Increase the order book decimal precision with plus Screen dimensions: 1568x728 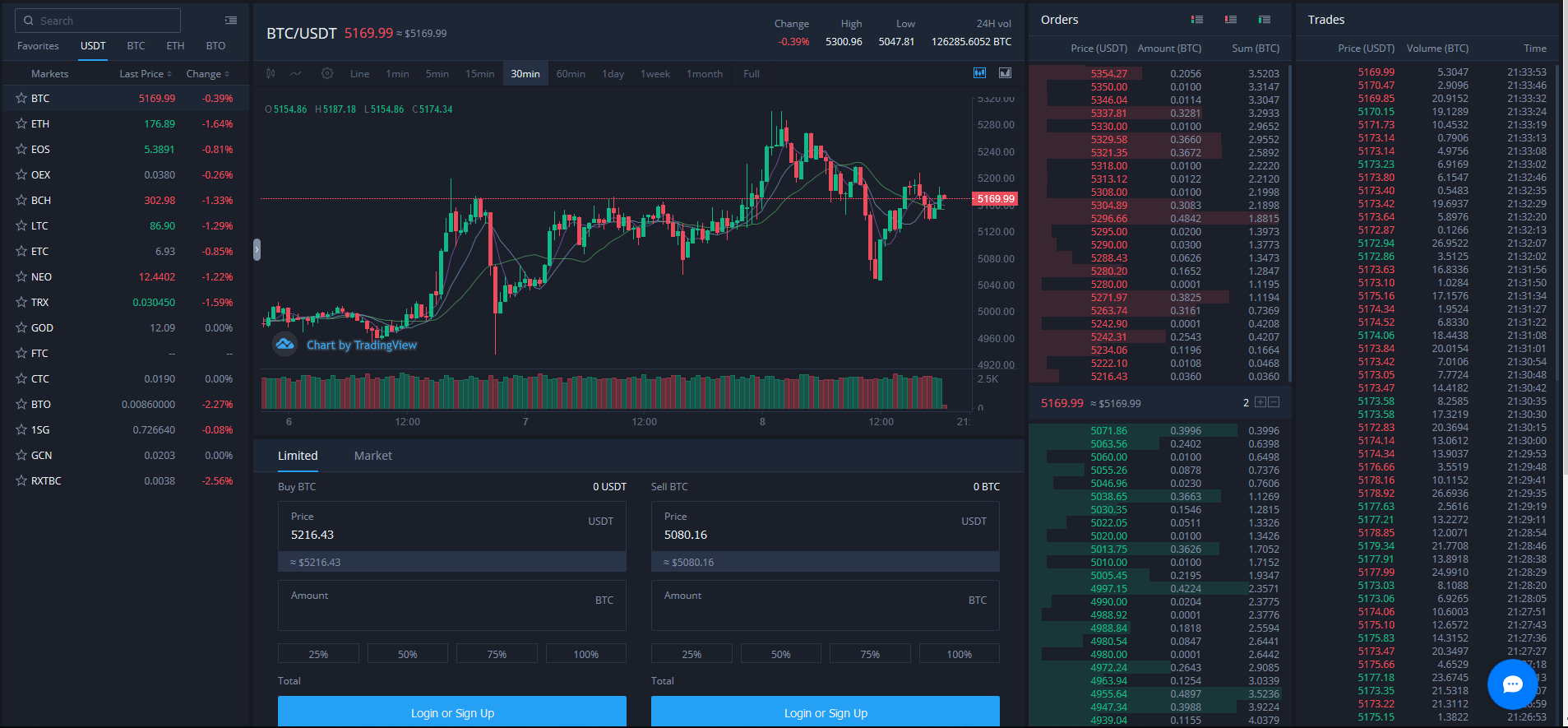pyautogui.click(x=1260, y=402)
